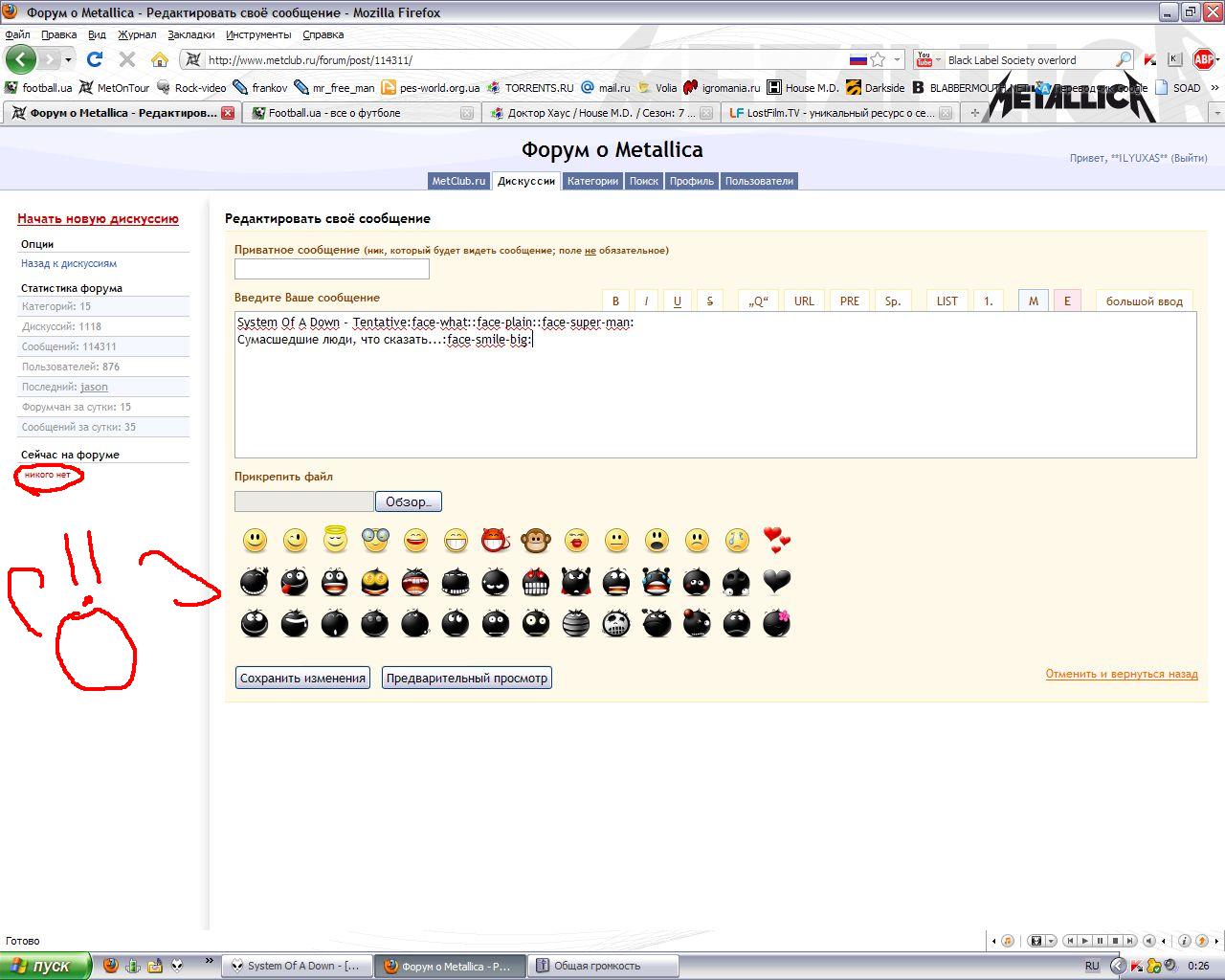Viewport: 1225px width, 980px height.
Task: Click the Firefox home button
Action: (160, 59)
